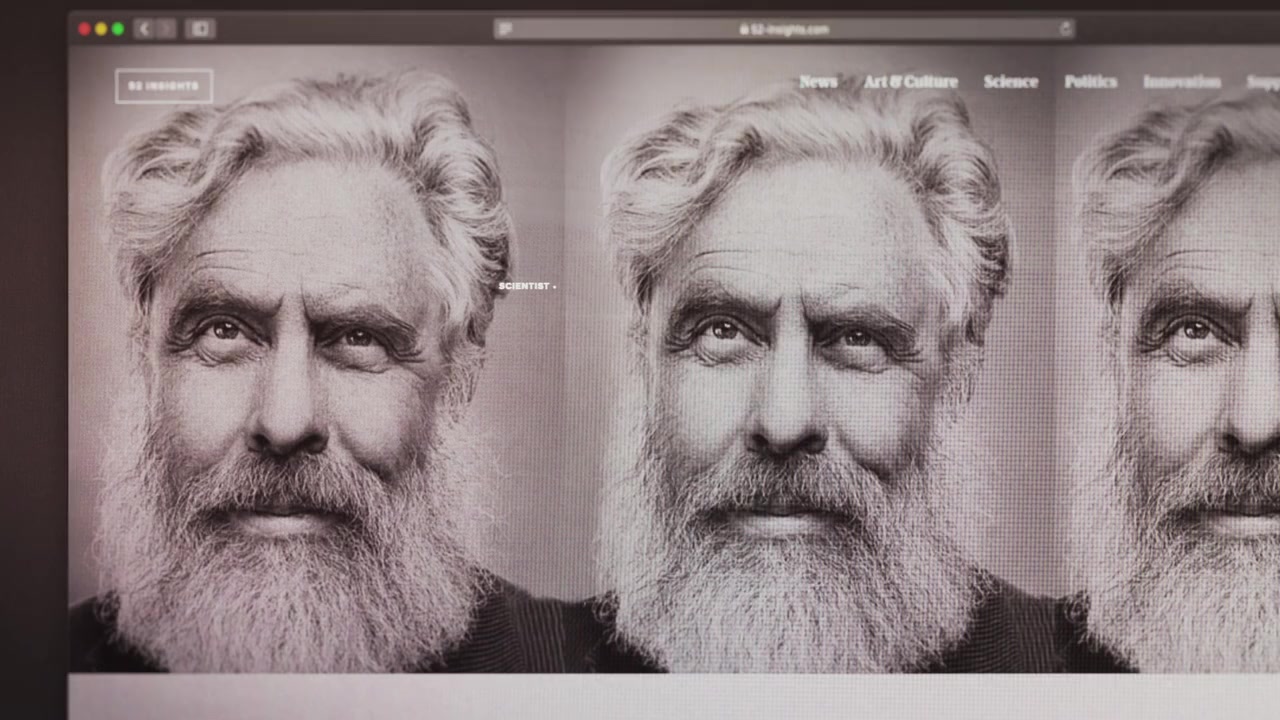
Task: Expand the SCIENTIST category label
Action: coord(526,286)
